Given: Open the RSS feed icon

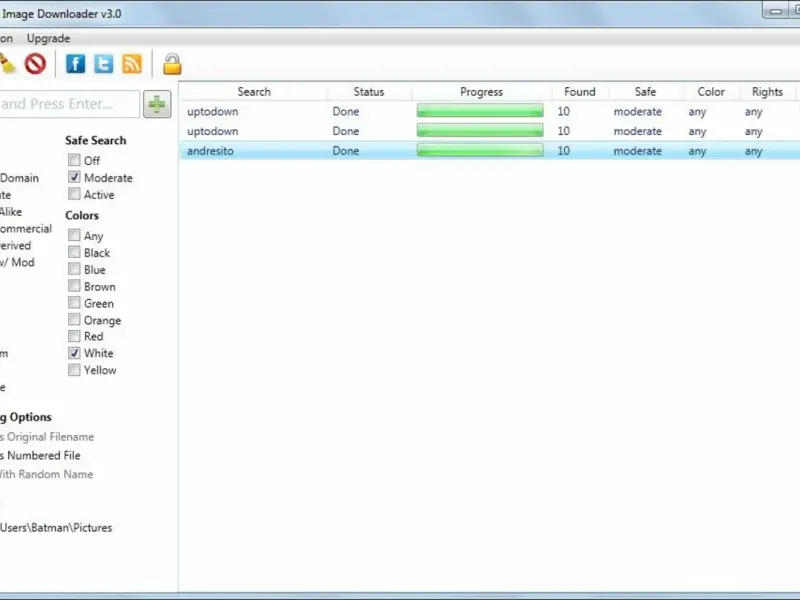Looking at the screenshot, I should tap(132, 64).
